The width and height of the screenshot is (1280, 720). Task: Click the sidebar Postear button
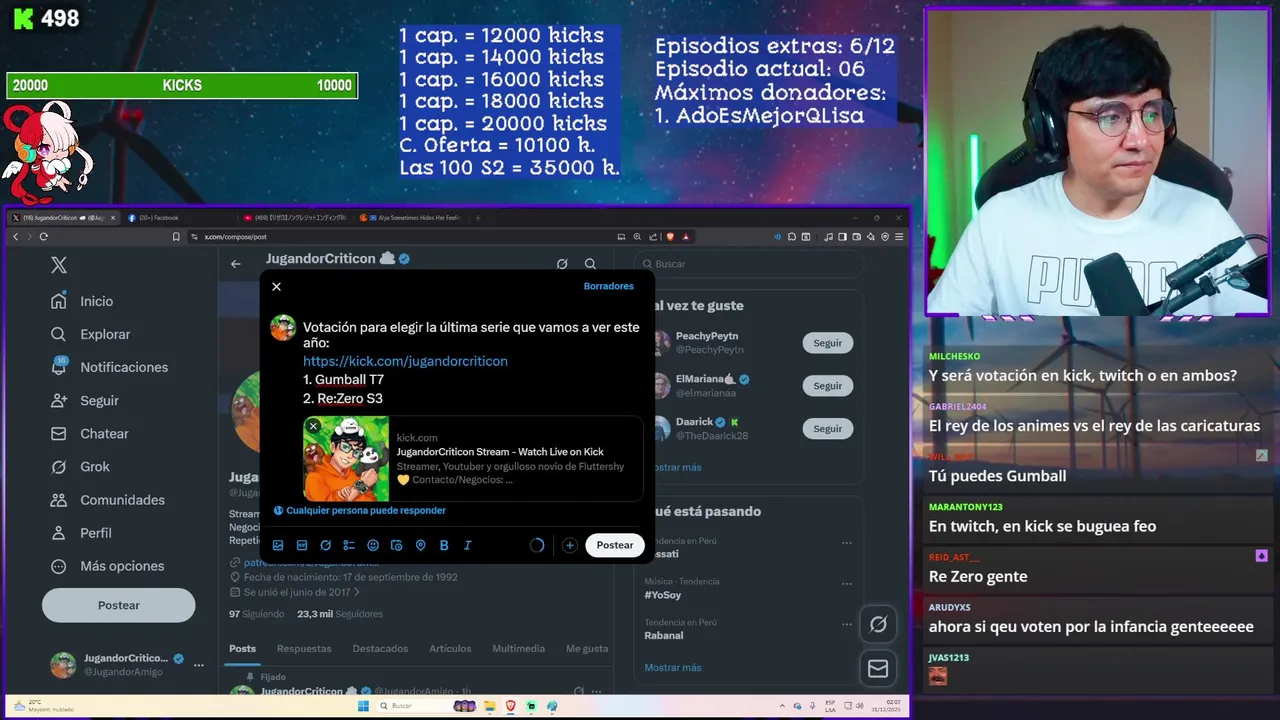pyautogui.click(x=118, y=605)
